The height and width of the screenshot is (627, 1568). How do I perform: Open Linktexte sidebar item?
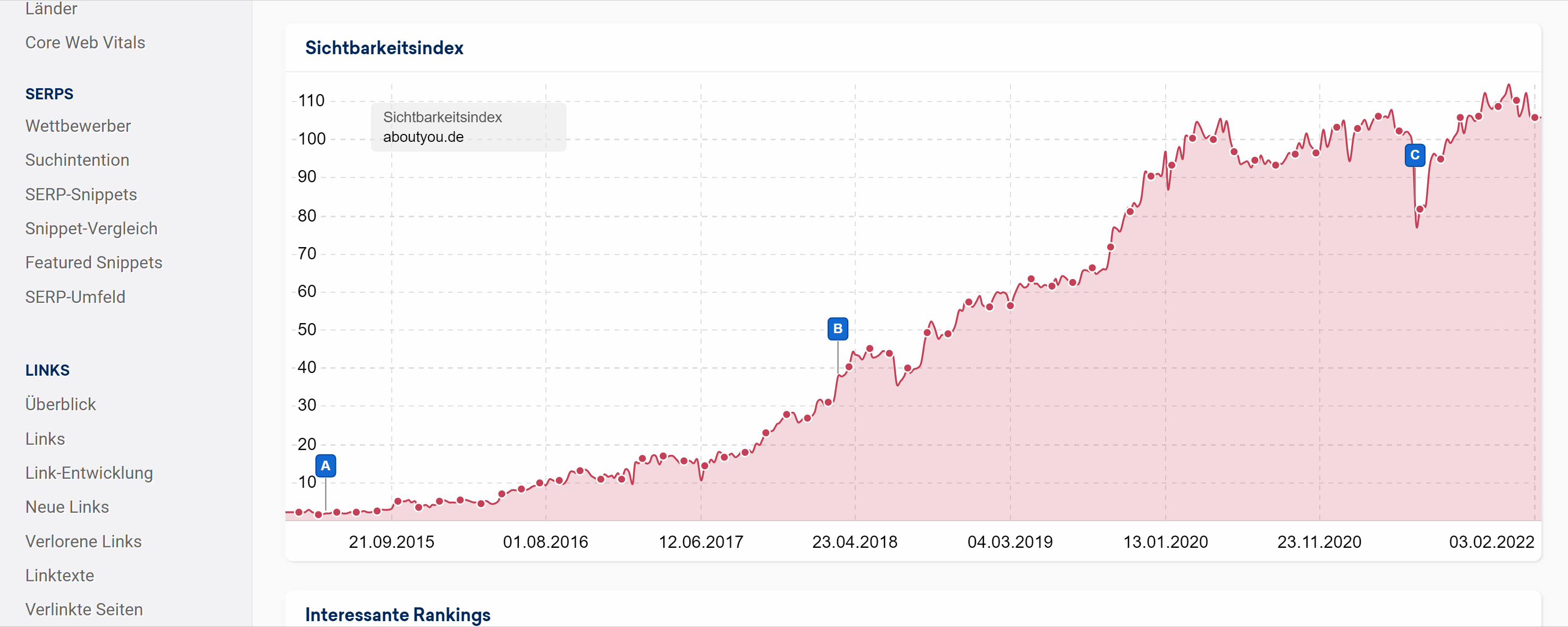click(60, 575)
